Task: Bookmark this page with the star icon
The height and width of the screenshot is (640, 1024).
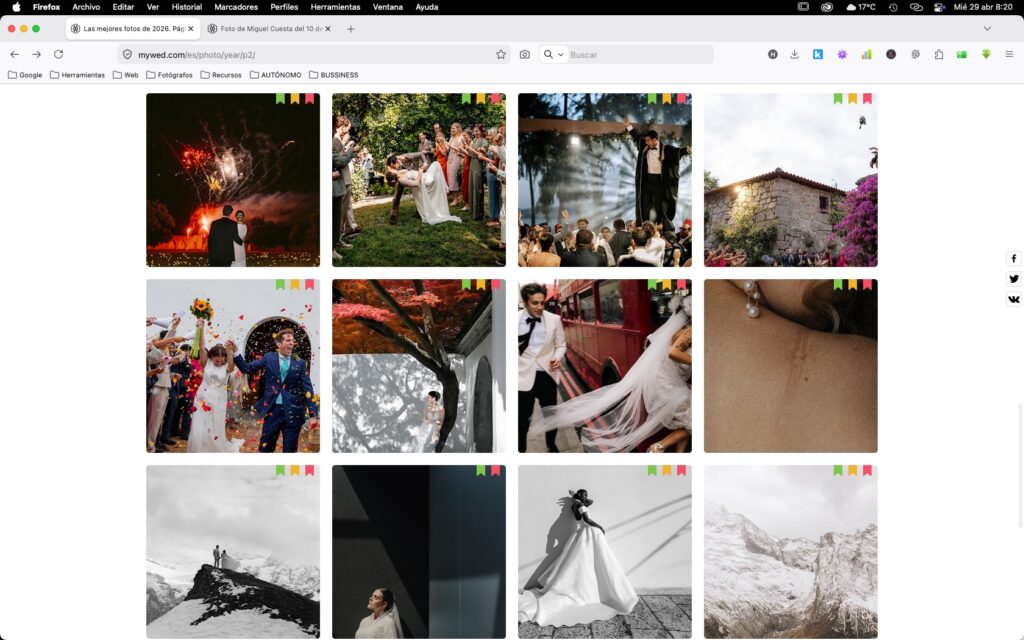Action: click(501, 54)
